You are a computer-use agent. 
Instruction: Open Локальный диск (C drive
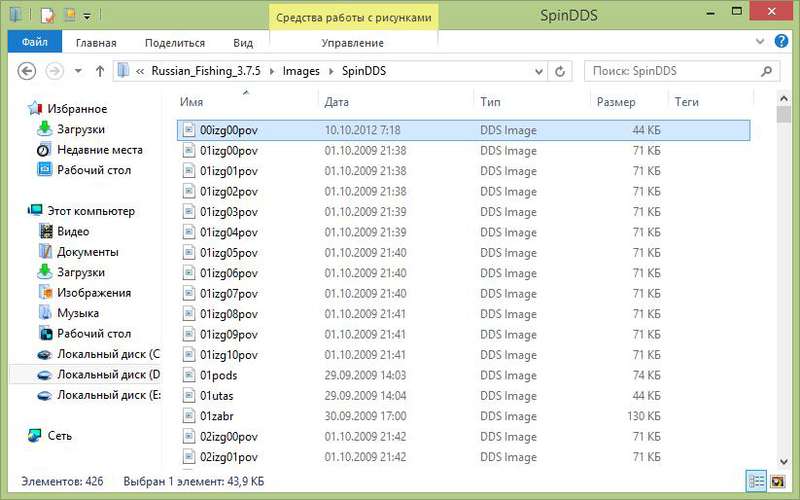pyautogui.click(x=108, y=354)
